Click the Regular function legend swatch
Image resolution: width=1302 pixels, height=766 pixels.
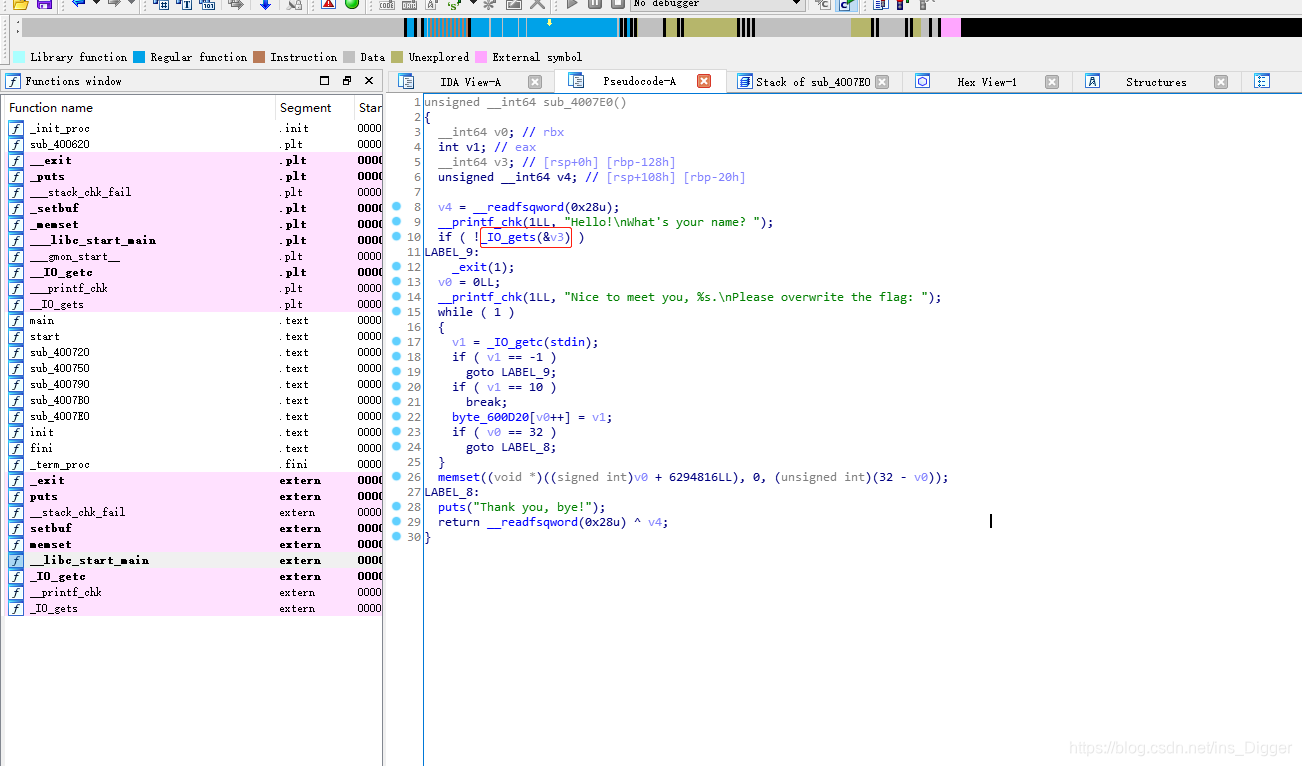tap(139, 57)
